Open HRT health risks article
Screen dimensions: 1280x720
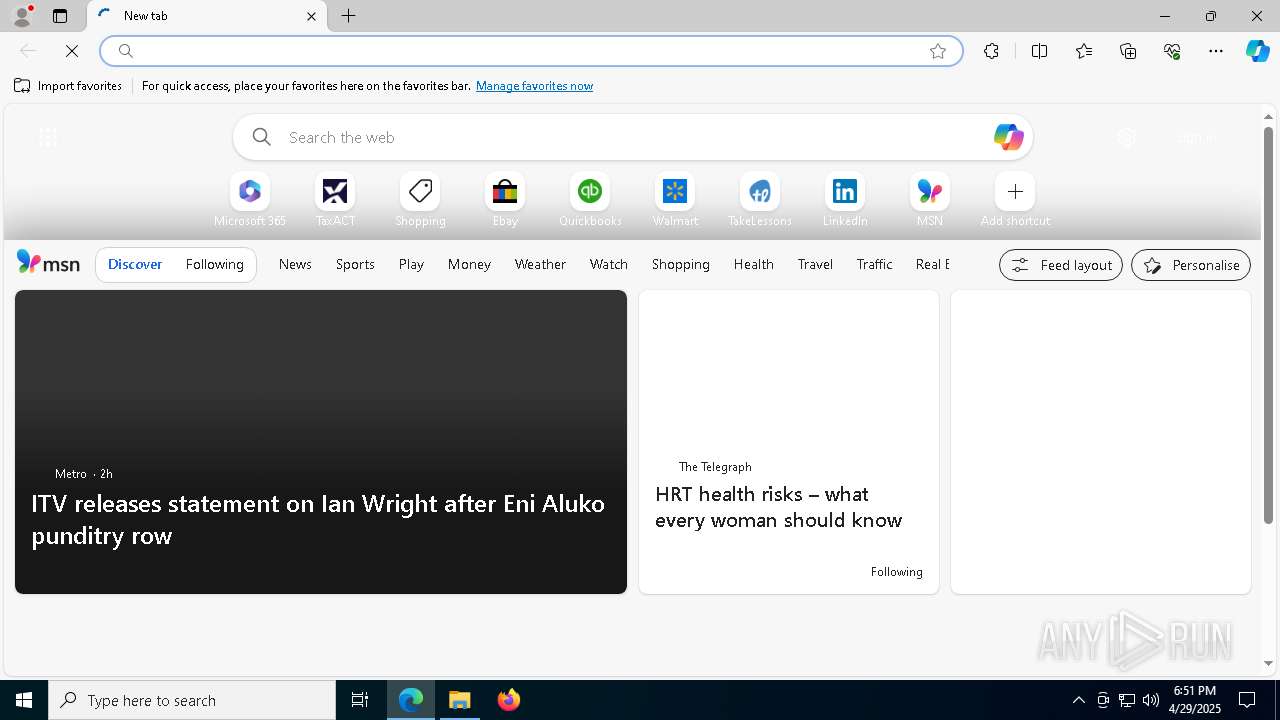tap(778, 507)
